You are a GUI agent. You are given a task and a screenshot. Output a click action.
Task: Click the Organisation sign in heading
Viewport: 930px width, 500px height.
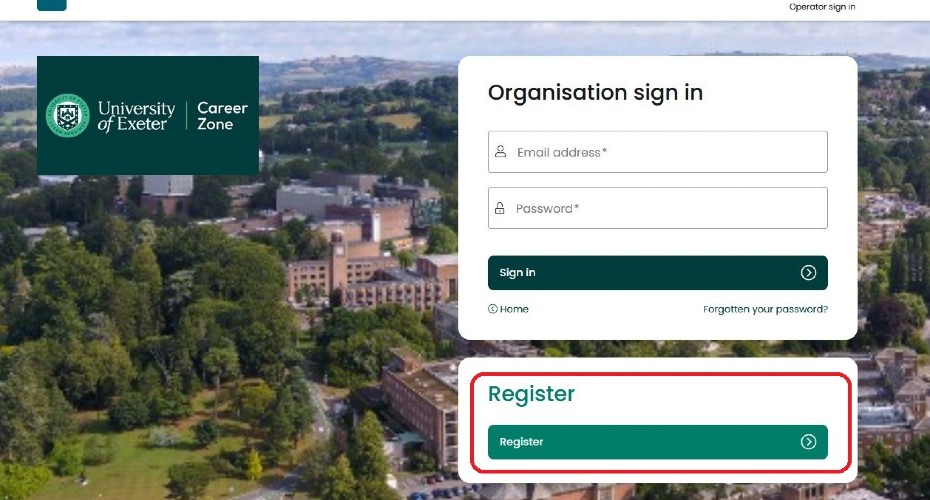[595, 93]
